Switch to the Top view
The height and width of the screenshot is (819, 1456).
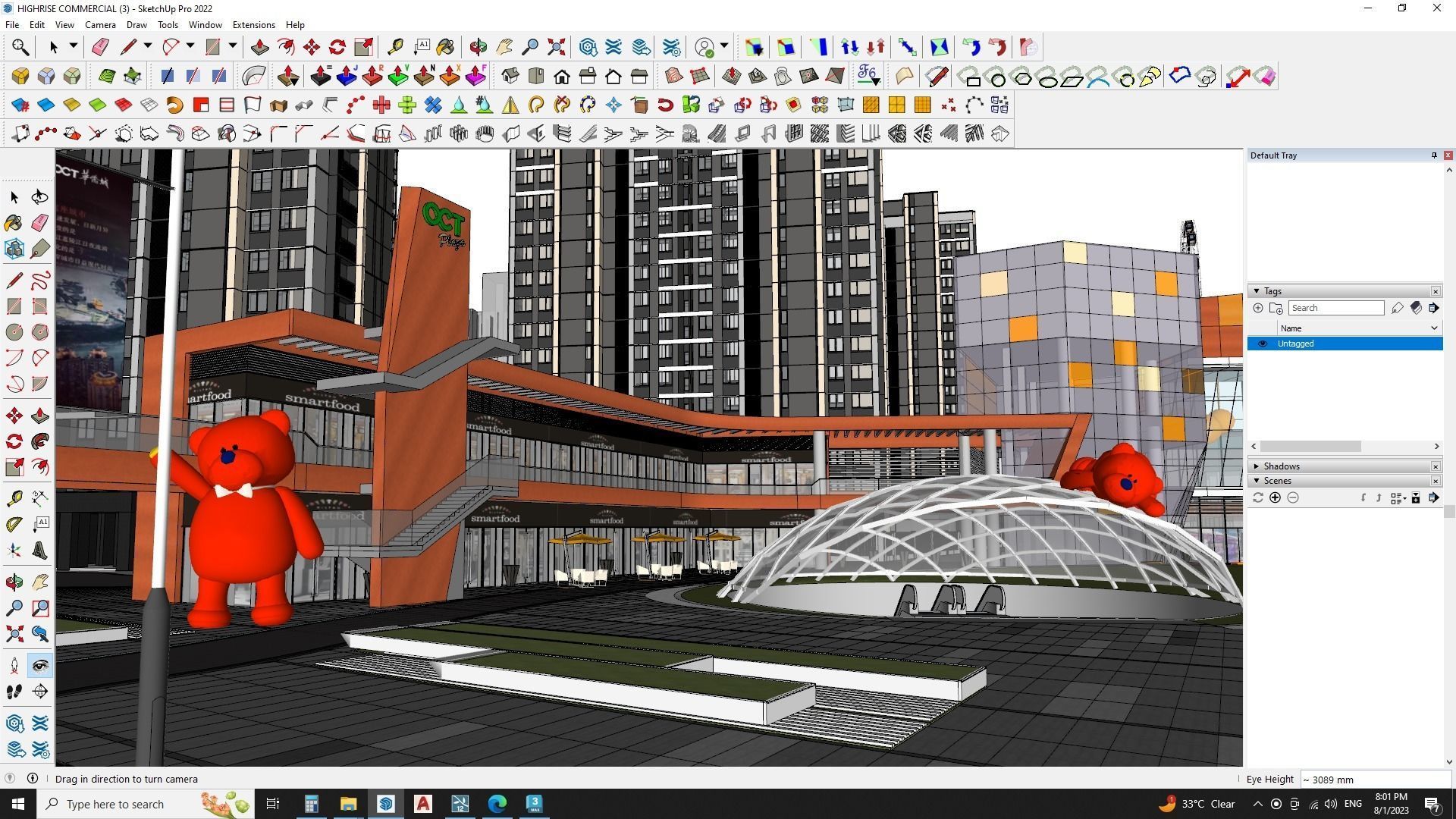point(536,76)
